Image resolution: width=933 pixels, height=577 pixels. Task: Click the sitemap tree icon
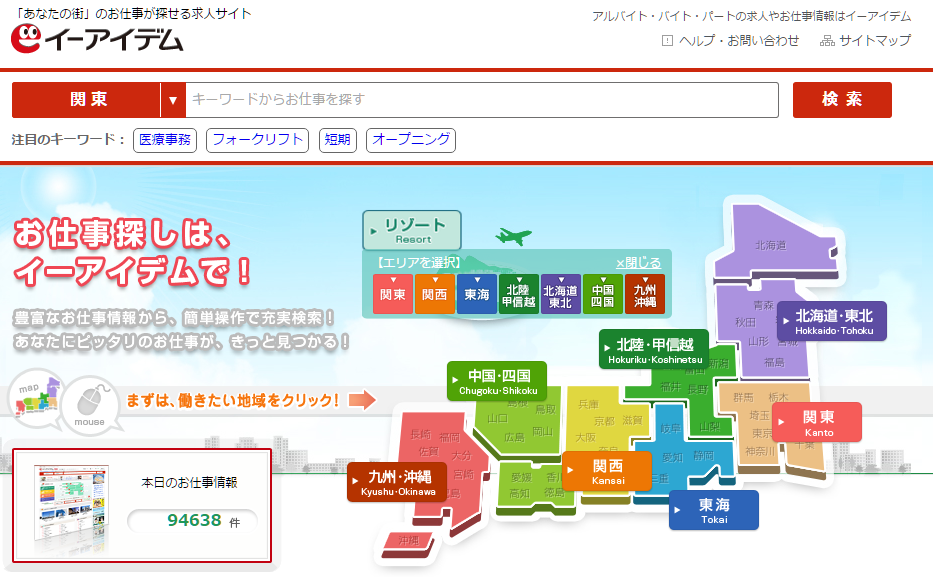[827, 41]
